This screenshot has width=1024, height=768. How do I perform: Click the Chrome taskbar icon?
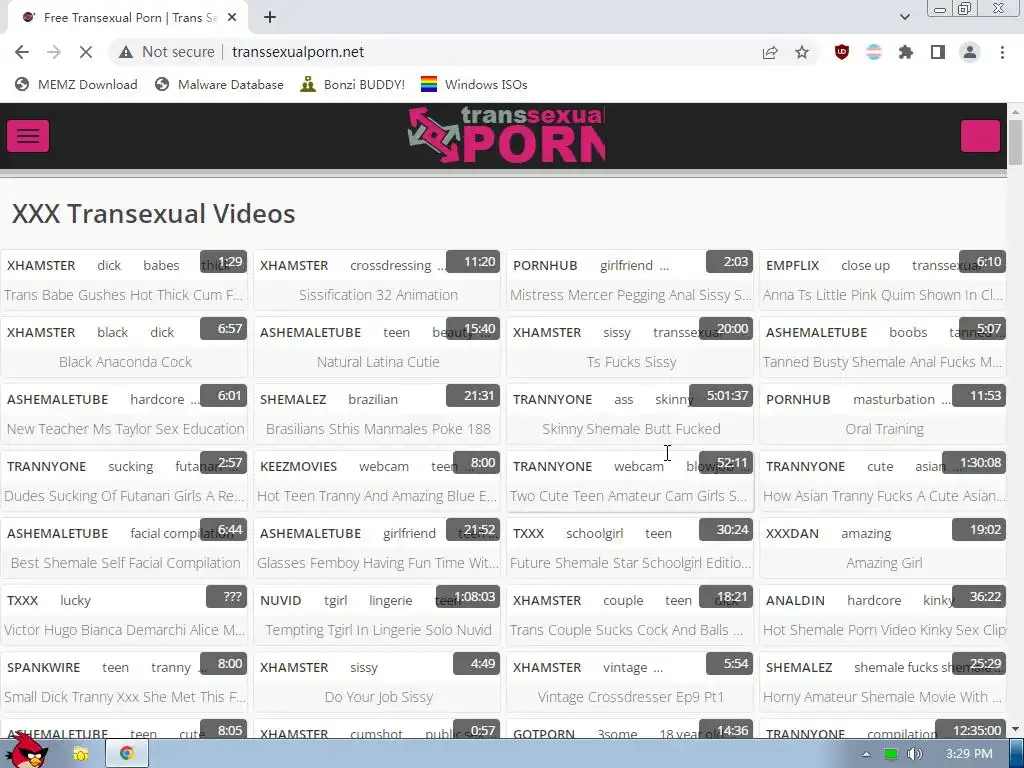pos(127,754)
